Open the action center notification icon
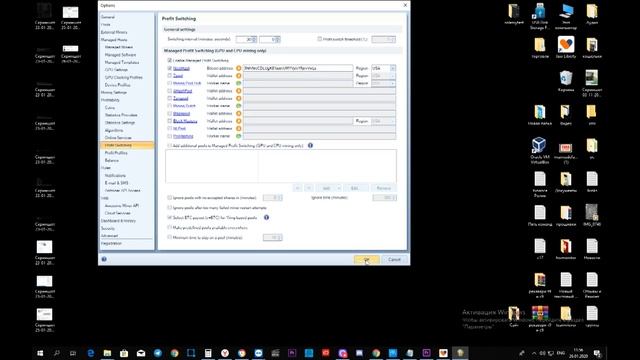640x360 pixels. click(597, 353)
